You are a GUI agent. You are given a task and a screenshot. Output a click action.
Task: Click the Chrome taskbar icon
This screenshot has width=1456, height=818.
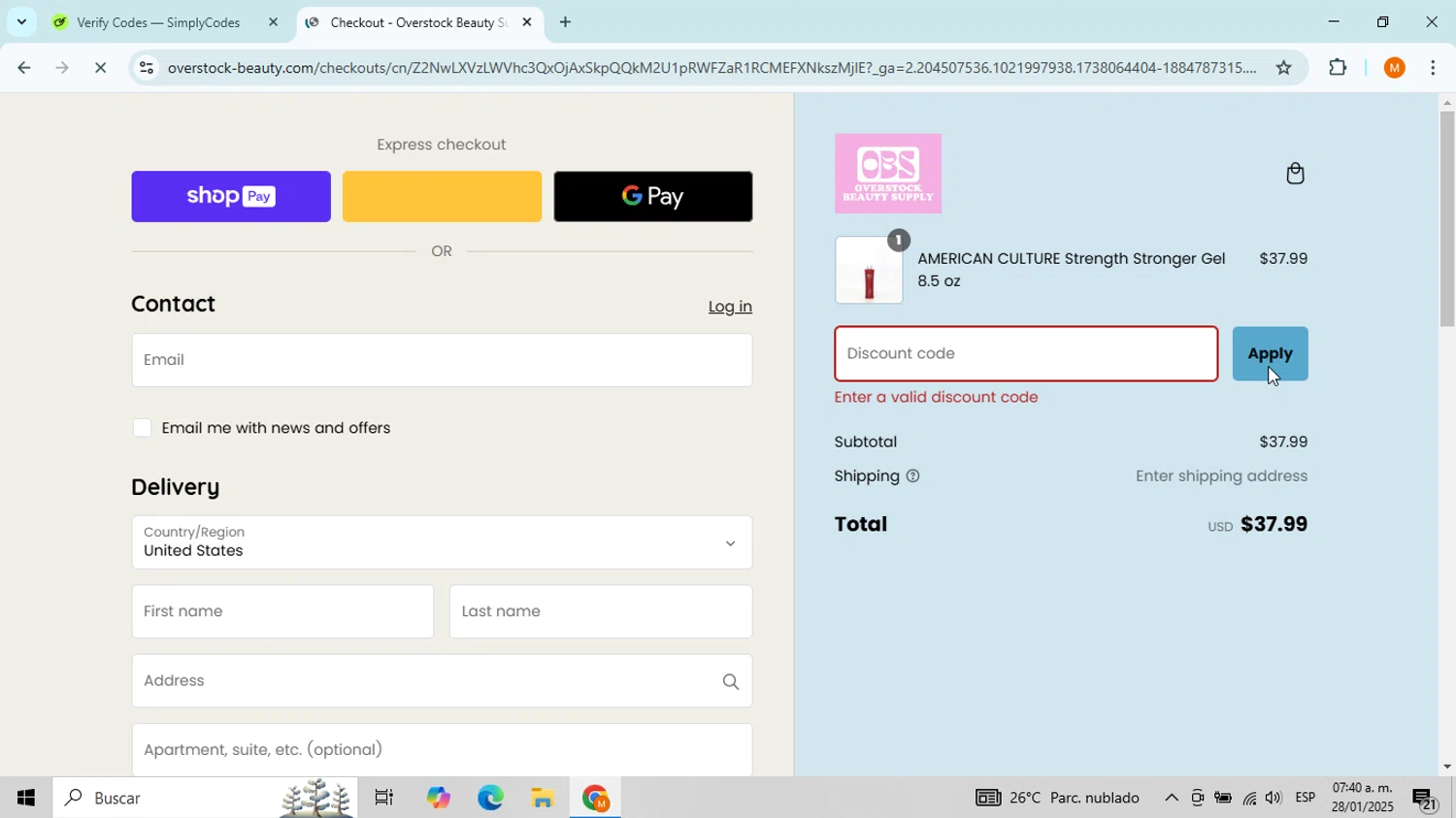tap(595, 798)
